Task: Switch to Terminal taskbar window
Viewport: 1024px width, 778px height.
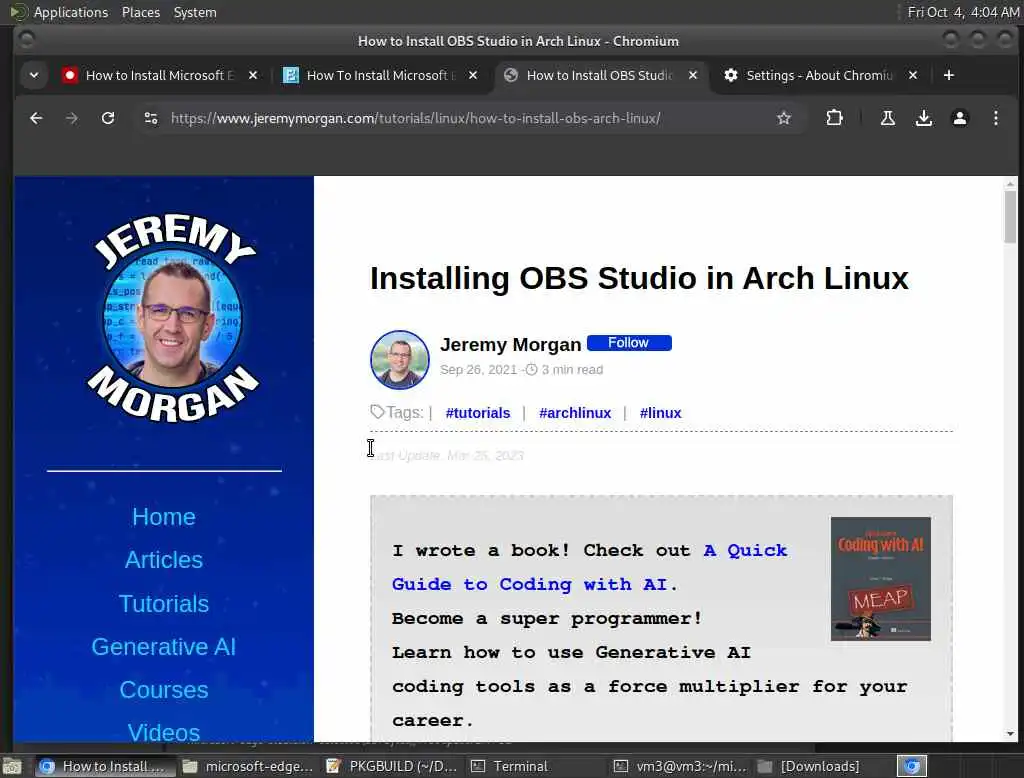Action: pos(537,766)
